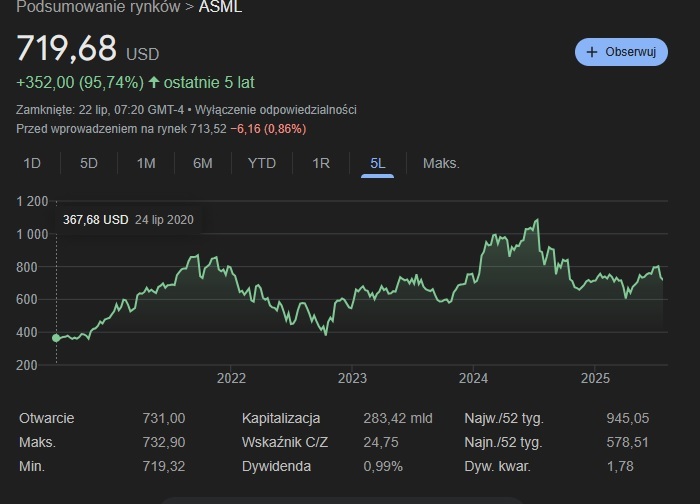Screen dimensions: 700x504
Task: Select the 5D time range tab
Action: click(x=89, y=163)
